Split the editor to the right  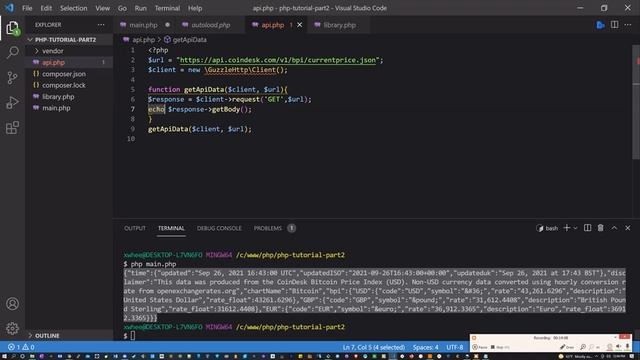point(614,25)
